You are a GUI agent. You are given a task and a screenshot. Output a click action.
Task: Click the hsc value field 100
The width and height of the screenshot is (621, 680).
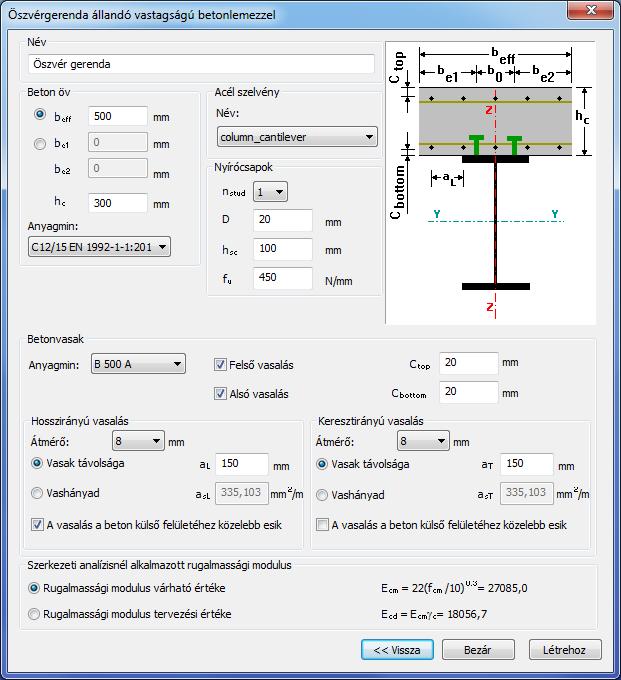(x=283, y=248)
